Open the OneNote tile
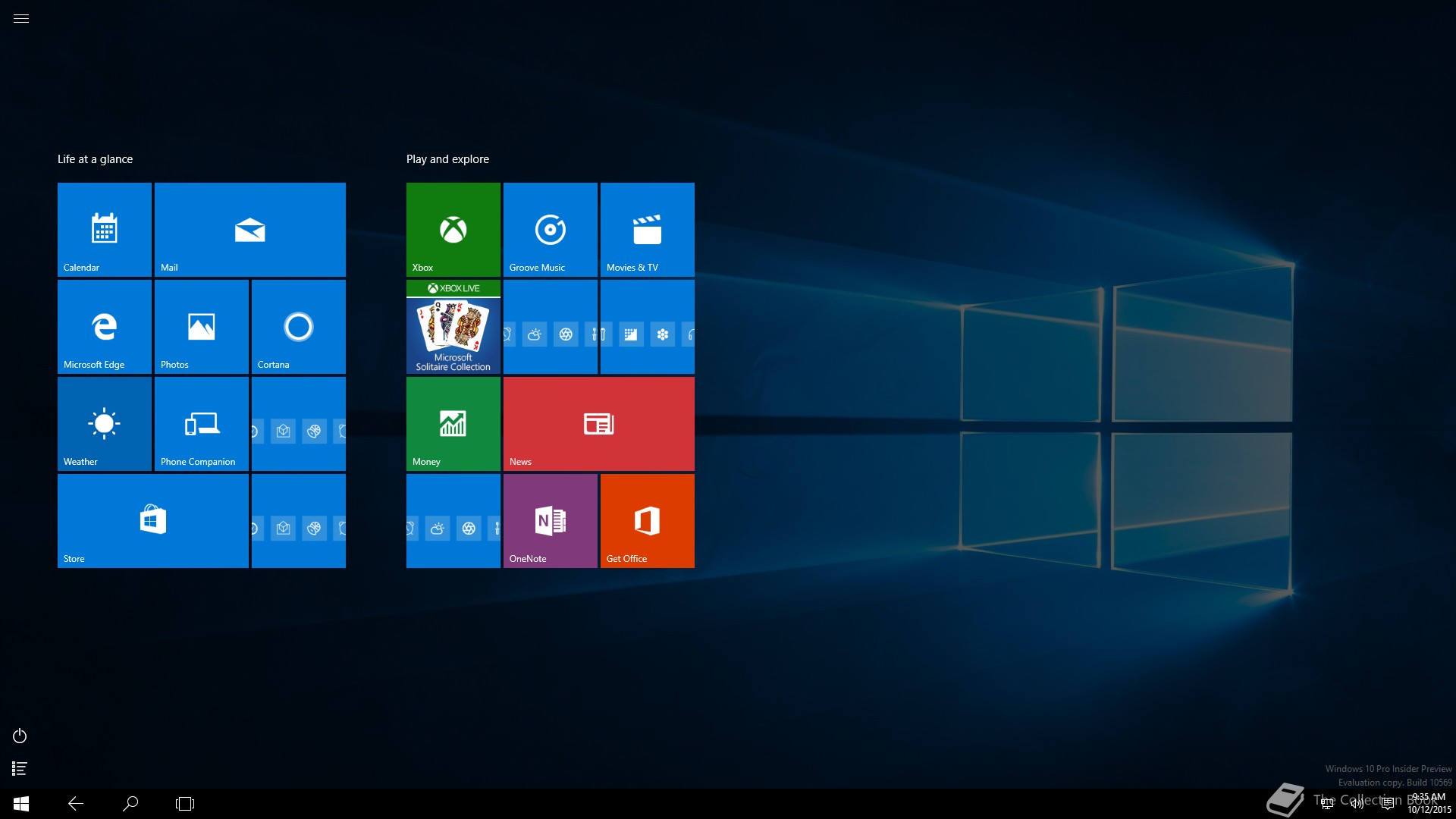This screenshot has width=1456, height=819. tap(551, 521)
